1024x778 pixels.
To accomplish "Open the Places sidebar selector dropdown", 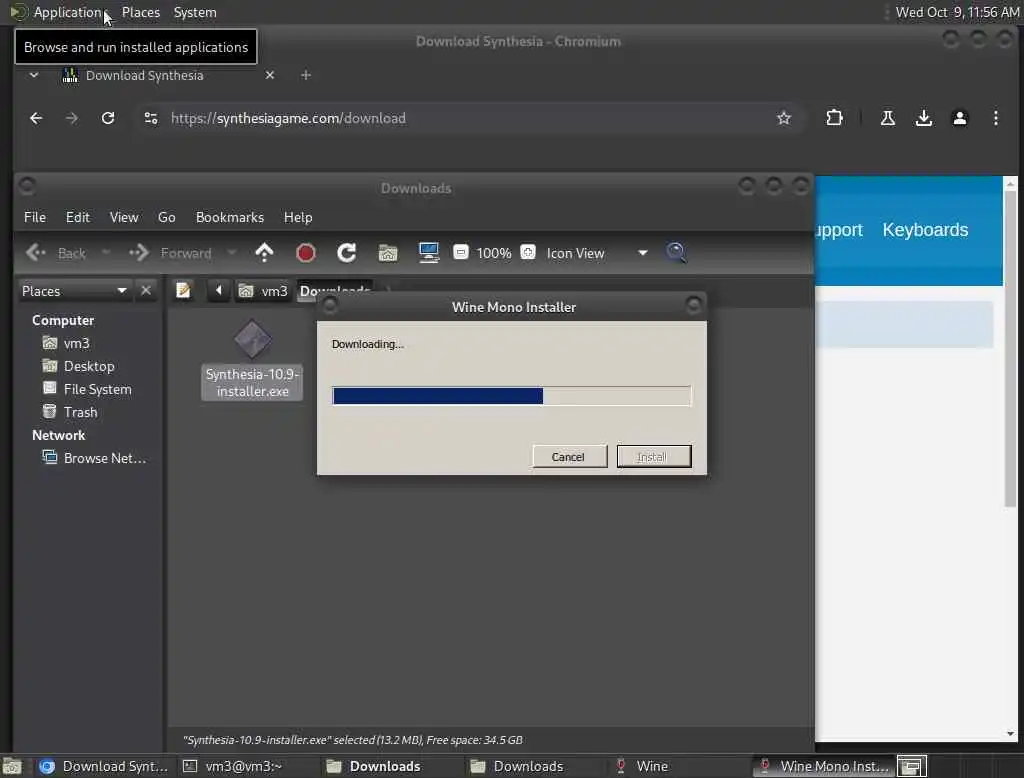I will 74,291.
